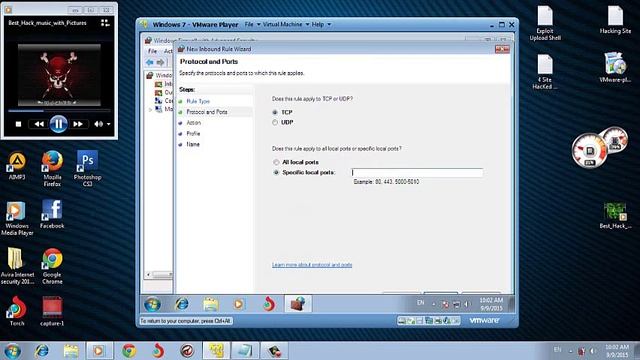Open Internet Explorer on host taskbar
The image size is (640, 360).
click(x=42, y=351)
